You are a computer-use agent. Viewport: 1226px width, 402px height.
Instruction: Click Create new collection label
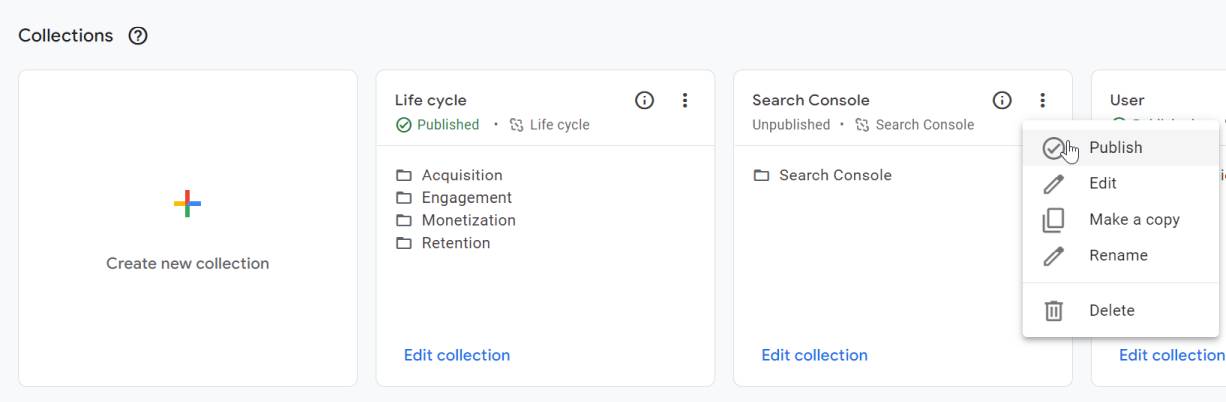click(188, 264)
